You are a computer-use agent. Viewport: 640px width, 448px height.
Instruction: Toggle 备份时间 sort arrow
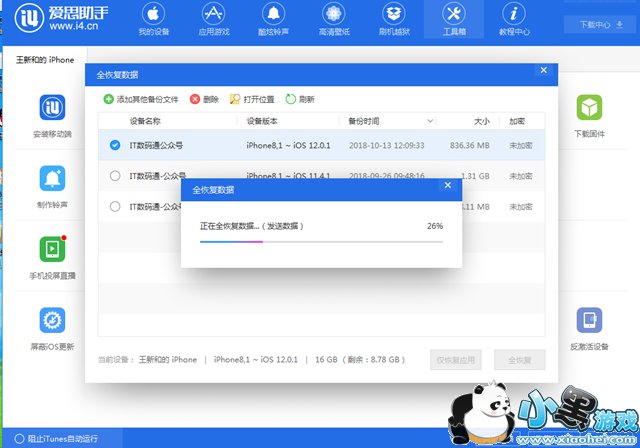click(x=430, y=121)
